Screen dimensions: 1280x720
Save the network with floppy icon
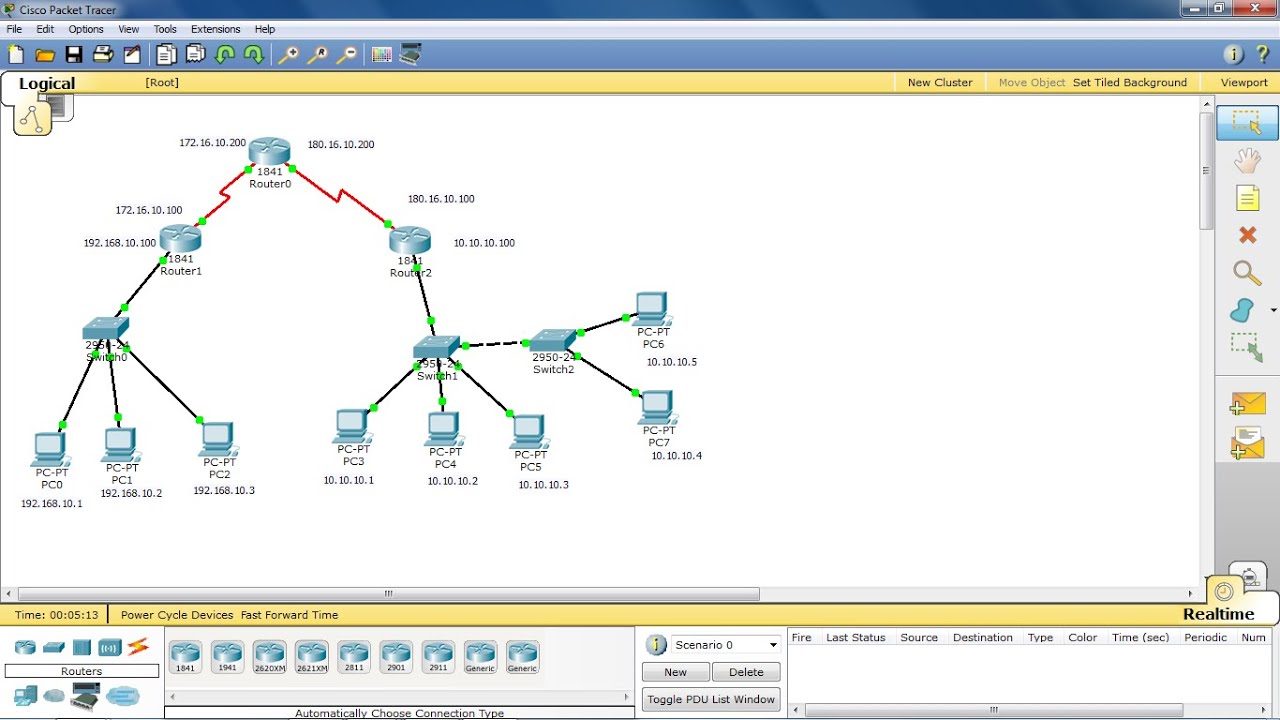tap(74, 55)
